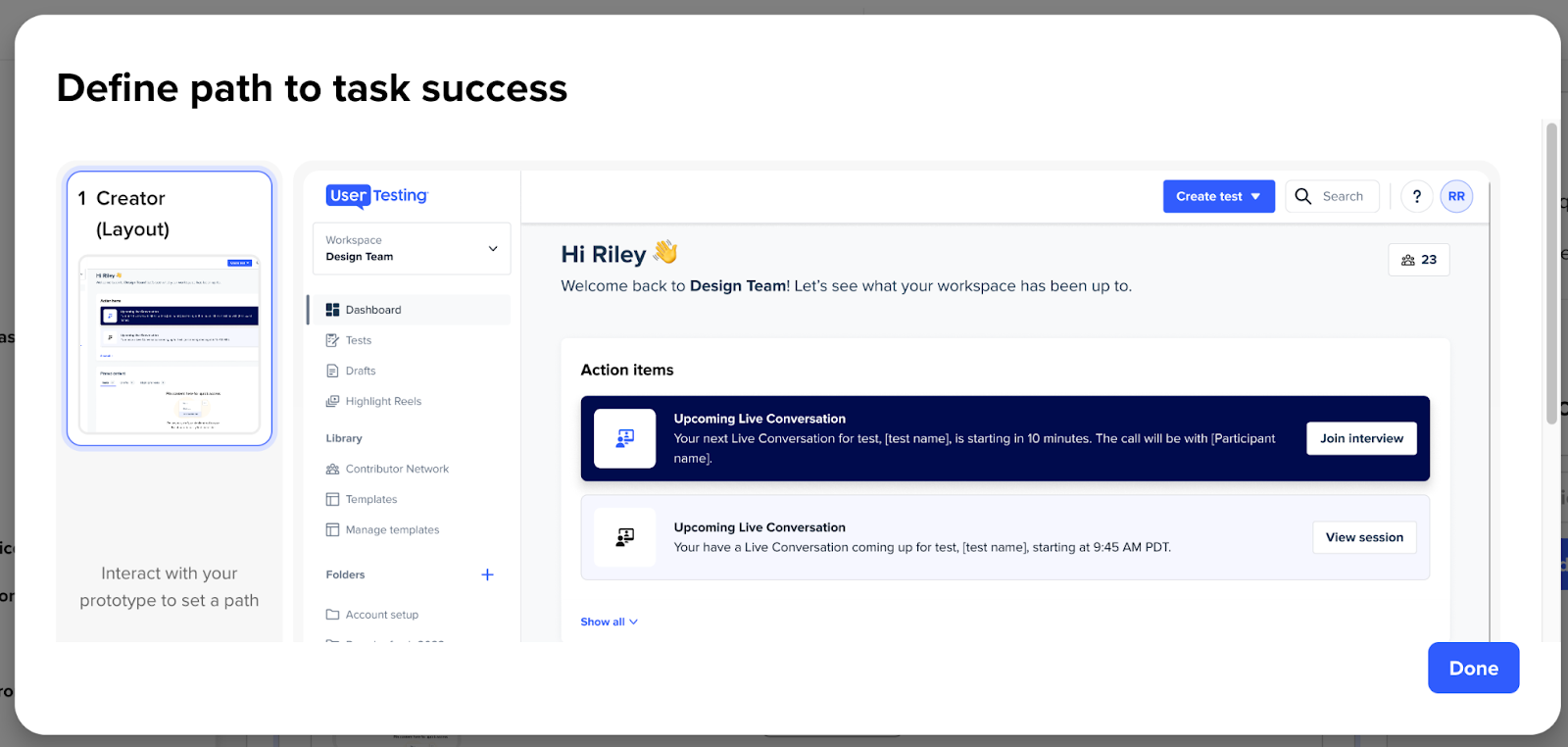This screenshot has width=1568, height=747.
Task: Click the View session button
Action: (x=1364, y=537)
